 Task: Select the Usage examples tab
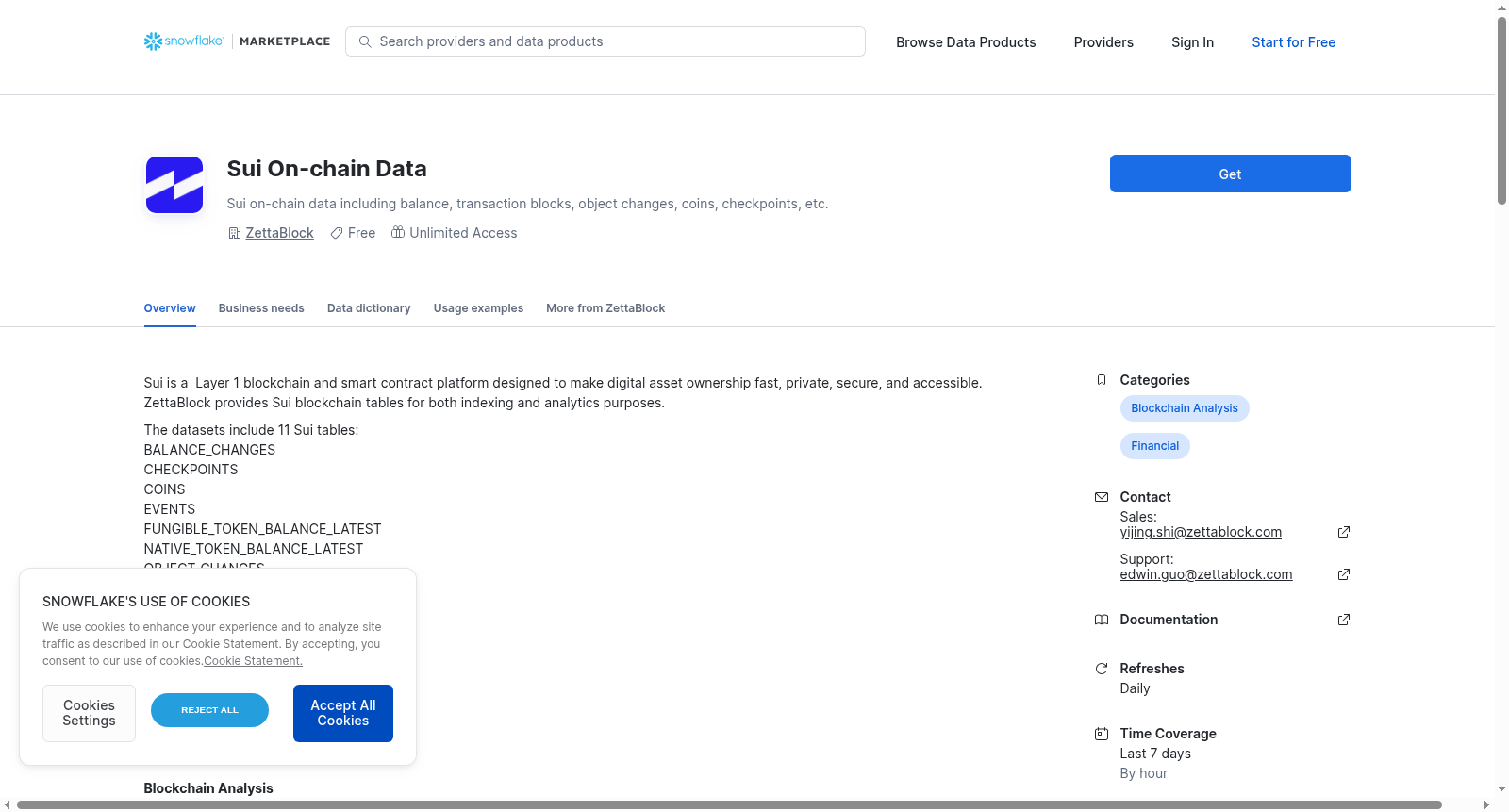[x=478, y=308]
